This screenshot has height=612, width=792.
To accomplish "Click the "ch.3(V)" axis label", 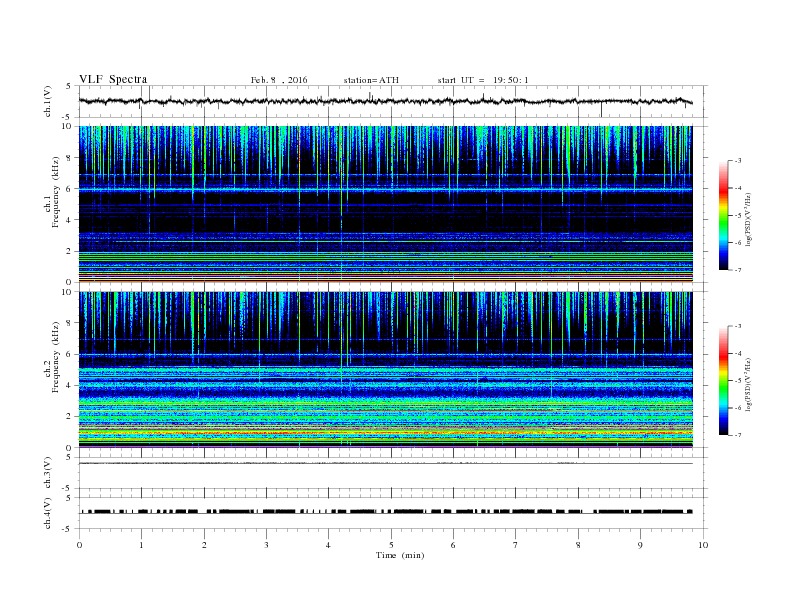I will coord(48,473).
